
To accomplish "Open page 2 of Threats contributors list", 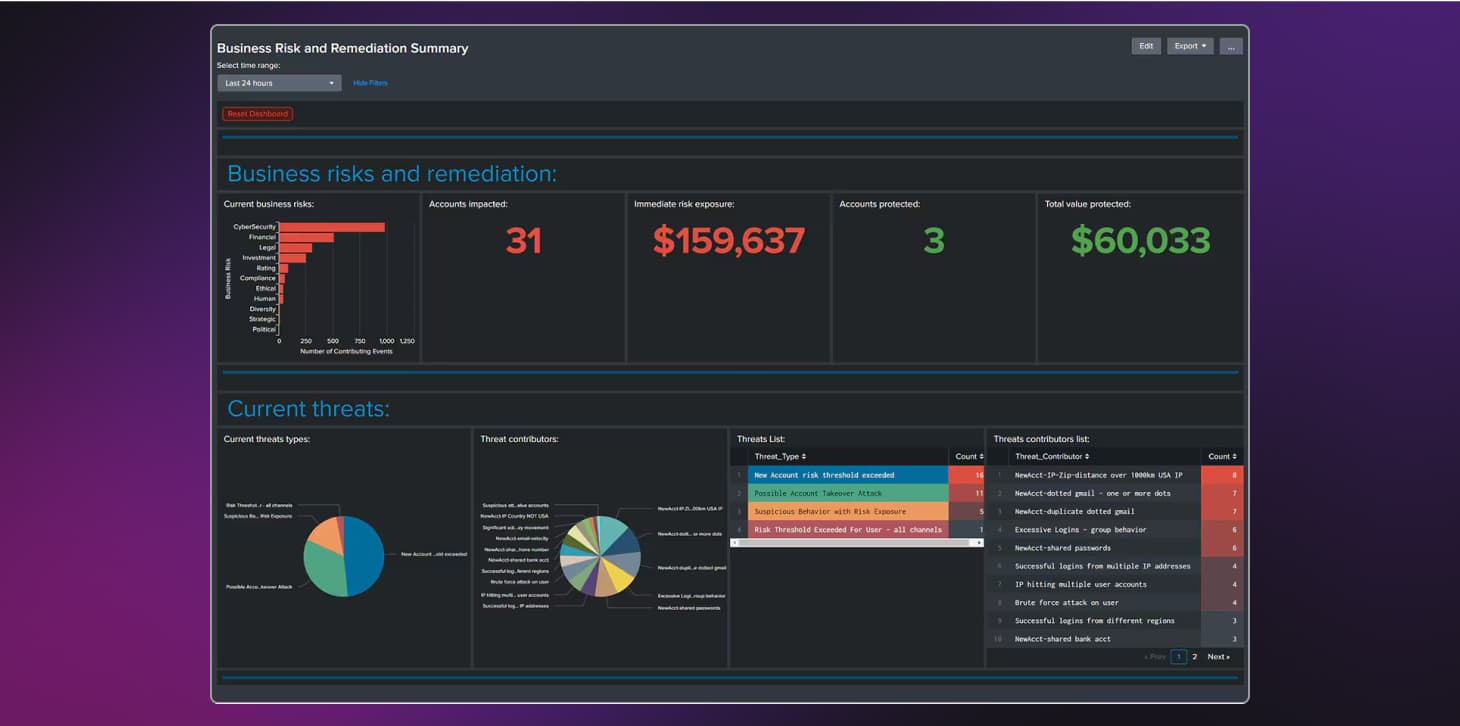I will coord(1193,656).
